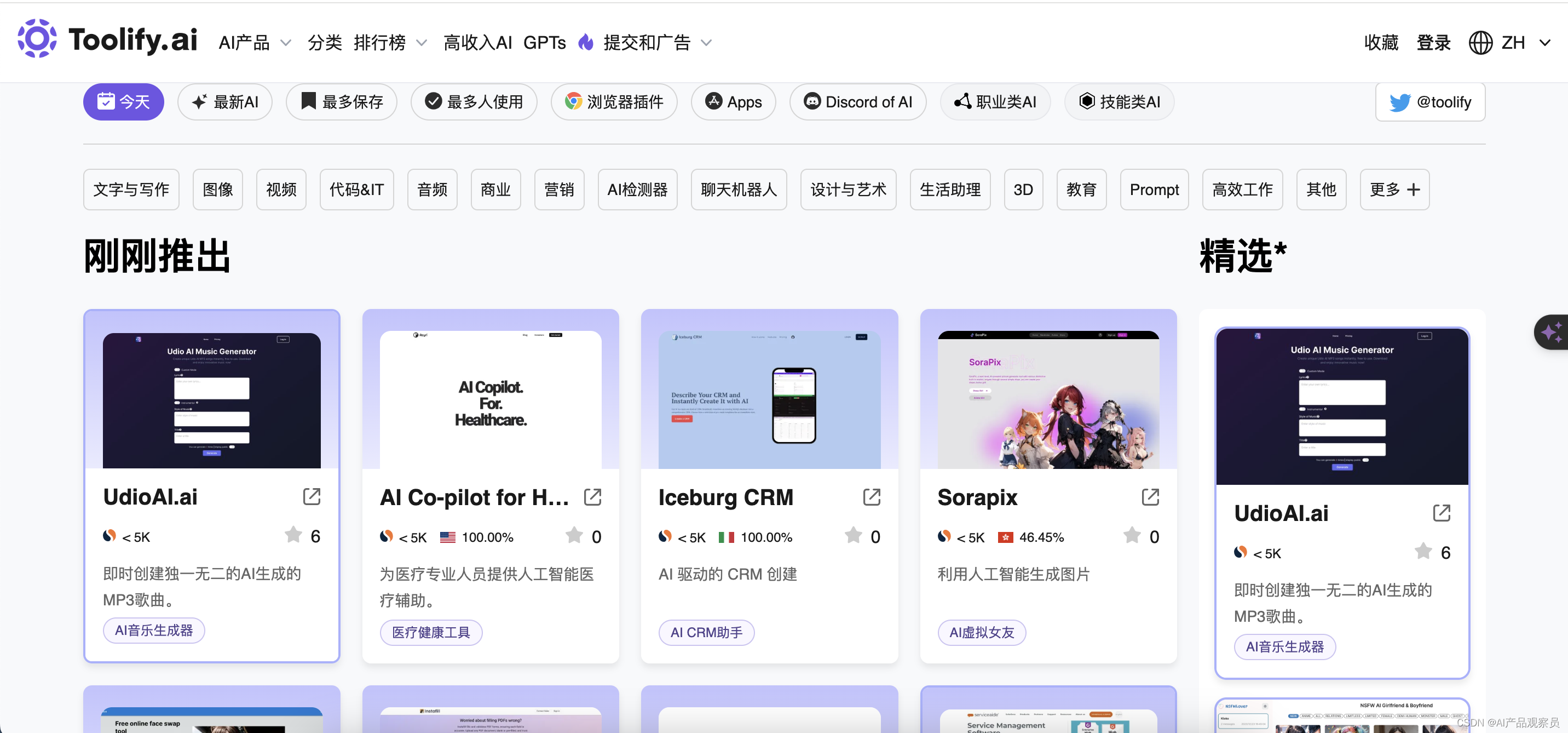Viewport: 1568px width, 733px height.
Task: Select AI检测器 category
Action: [637, 190]
